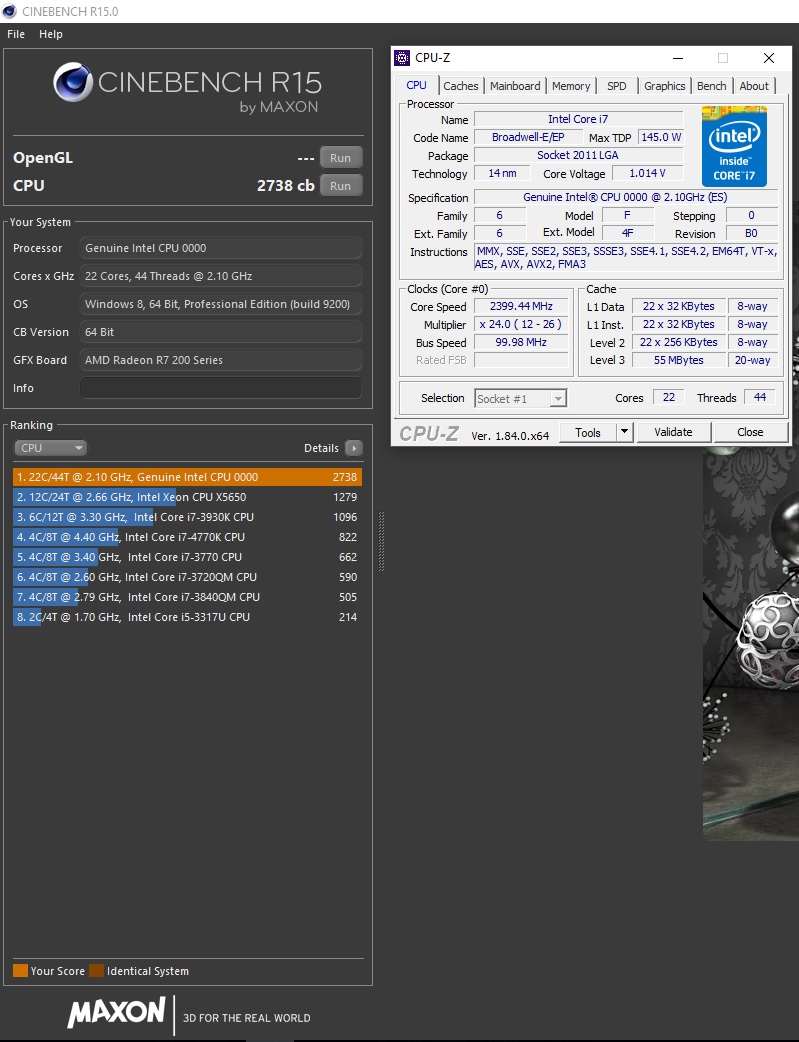This screenshot has height=1042, width=799.
Task: Switch to the Memory tab in CPU-Z
Action: (571, 86)
